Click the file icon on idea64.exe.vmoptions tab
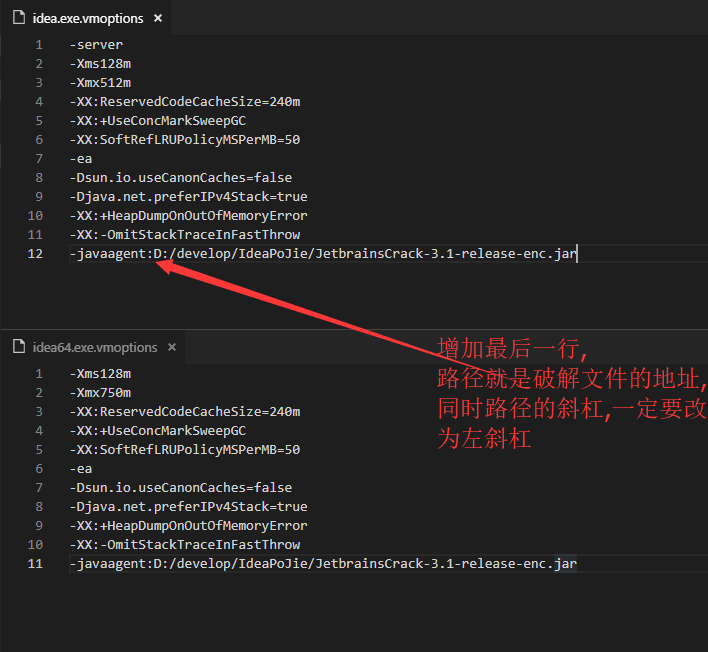 click(x=19, y=346)
